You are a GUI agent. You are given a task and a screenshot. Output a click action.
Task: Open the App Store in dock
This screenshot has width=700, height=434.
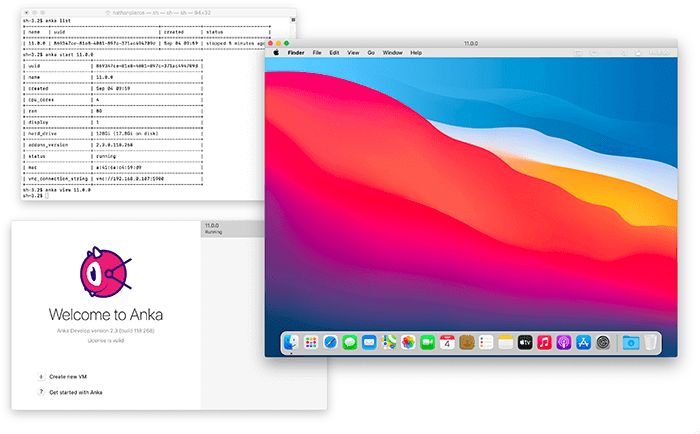[x=583, y=342]
